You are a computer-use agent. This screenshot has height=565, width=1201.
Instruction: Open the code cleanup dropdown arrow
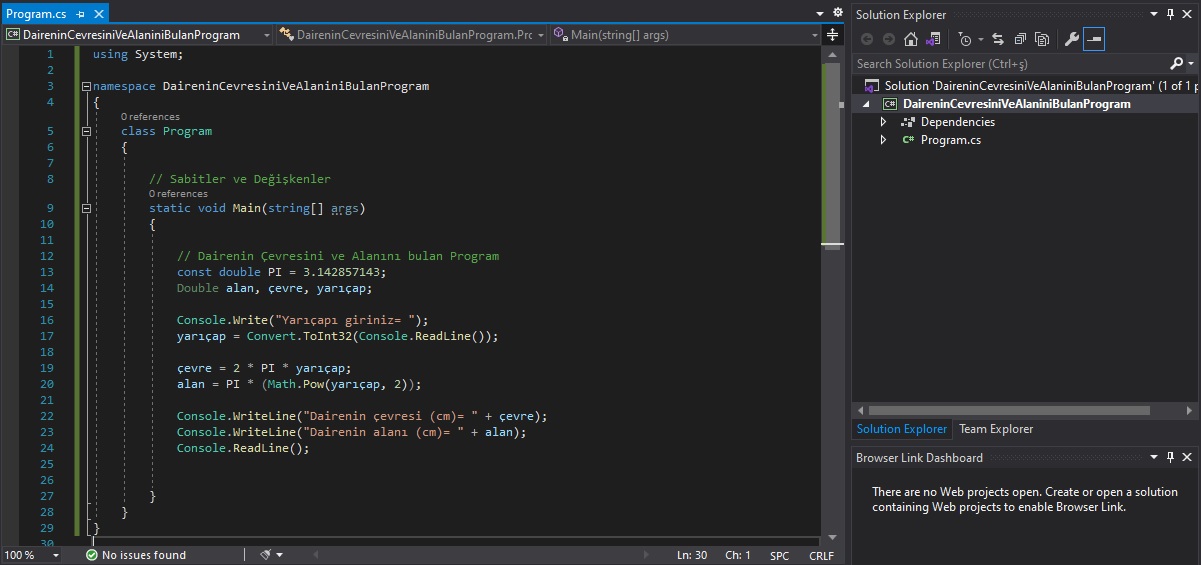(279, 555)
